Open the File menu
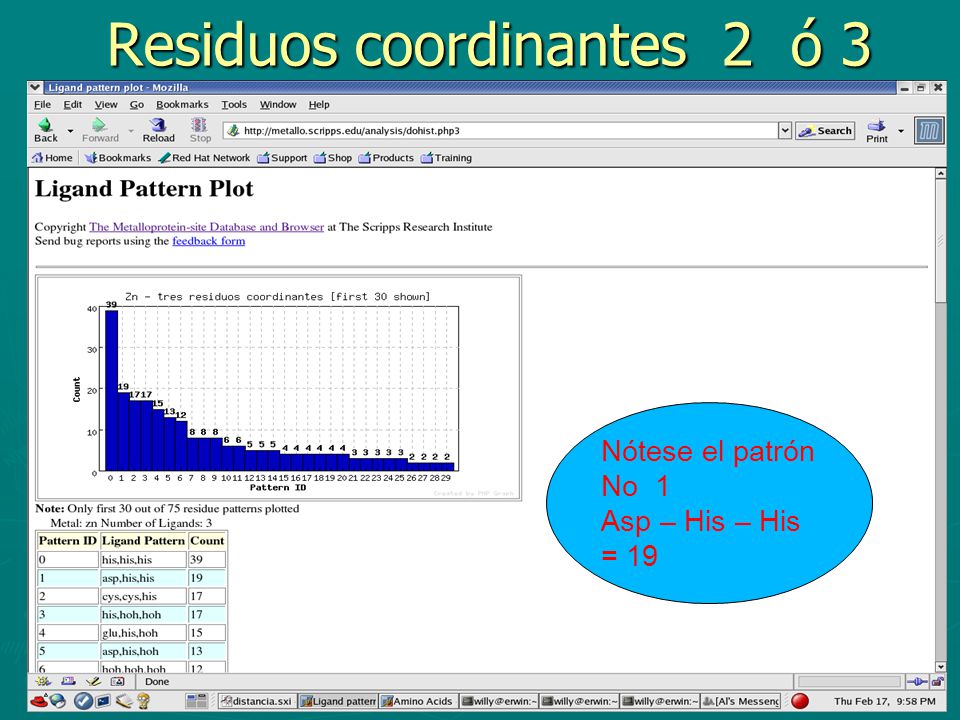The image size is (960, 720). [x=42, y=105]
